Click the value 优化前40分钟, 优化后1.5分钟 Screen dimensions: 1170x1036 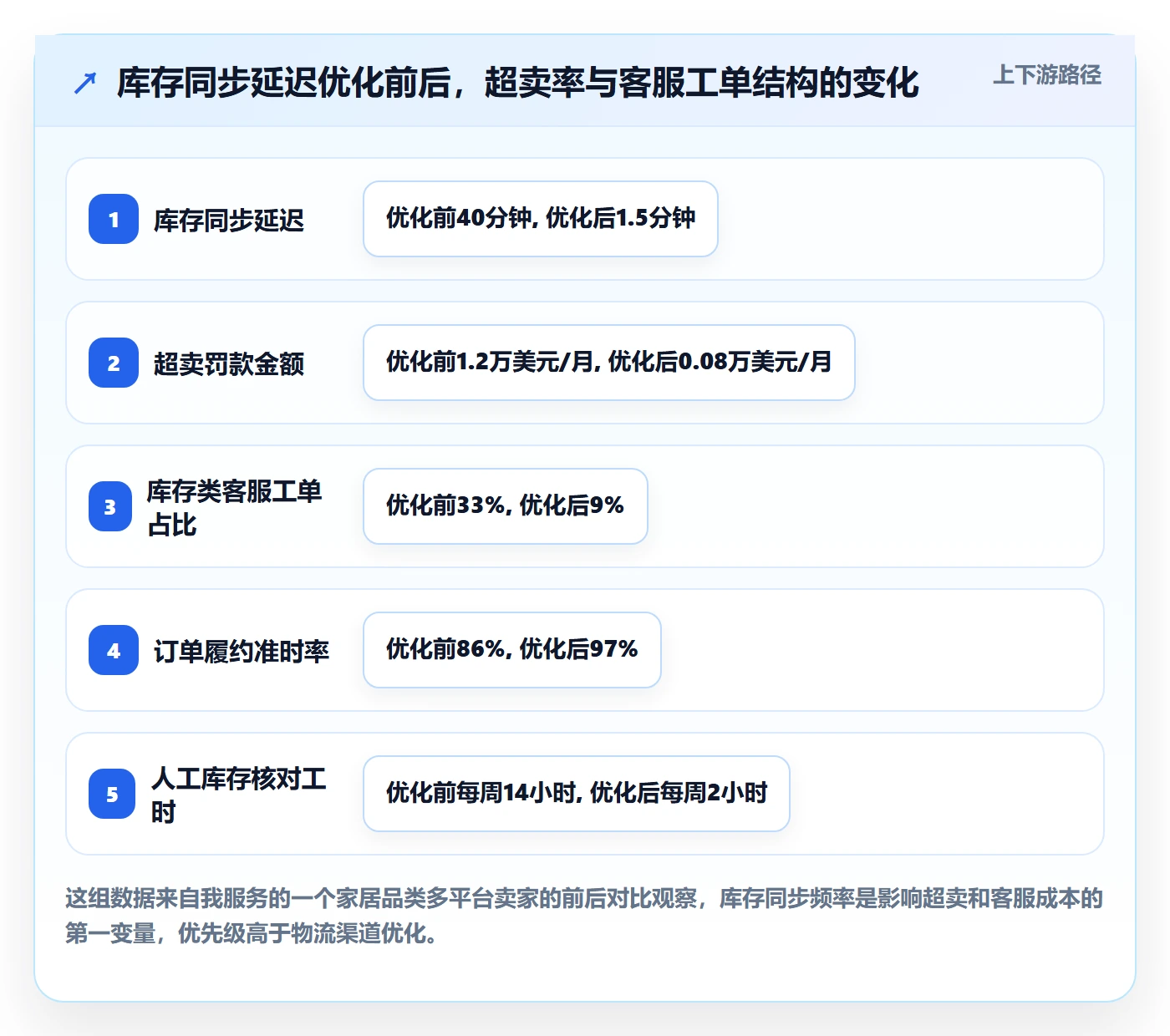(541, 219)
